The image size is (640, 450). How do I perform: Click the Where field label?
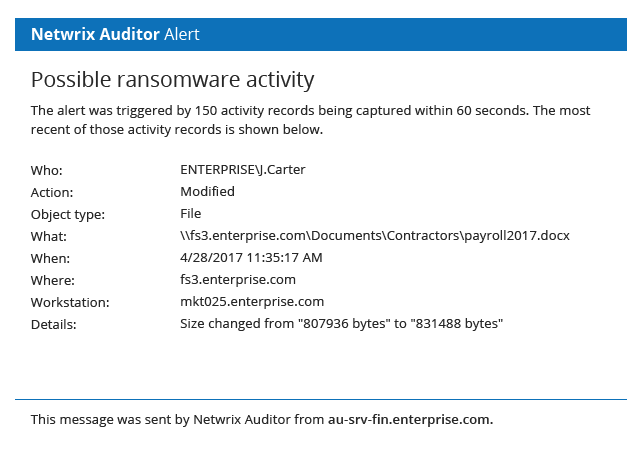click(53, 280)
